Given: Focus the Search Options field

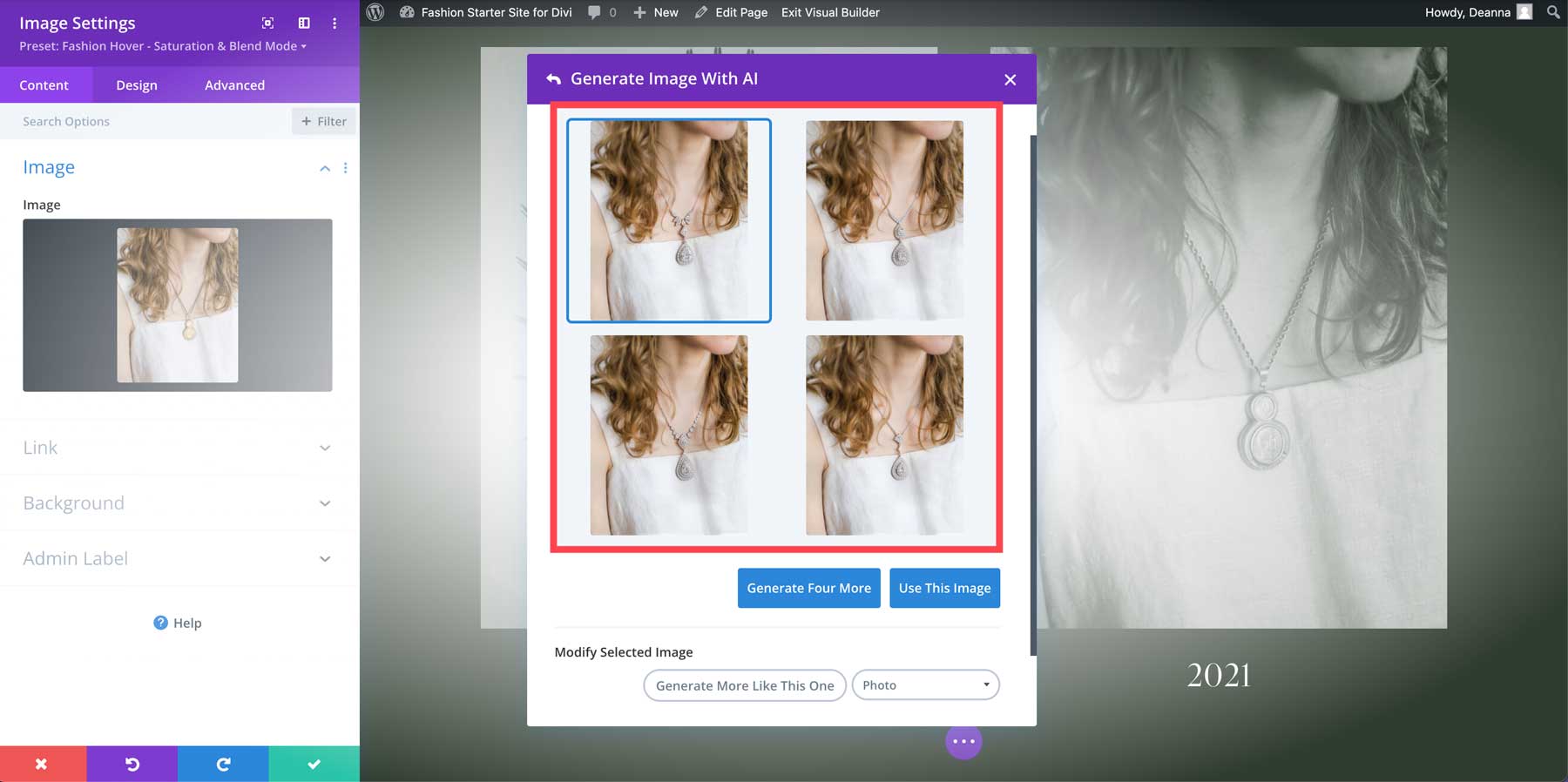Looking at the screenshot, I should pos(145,121).
